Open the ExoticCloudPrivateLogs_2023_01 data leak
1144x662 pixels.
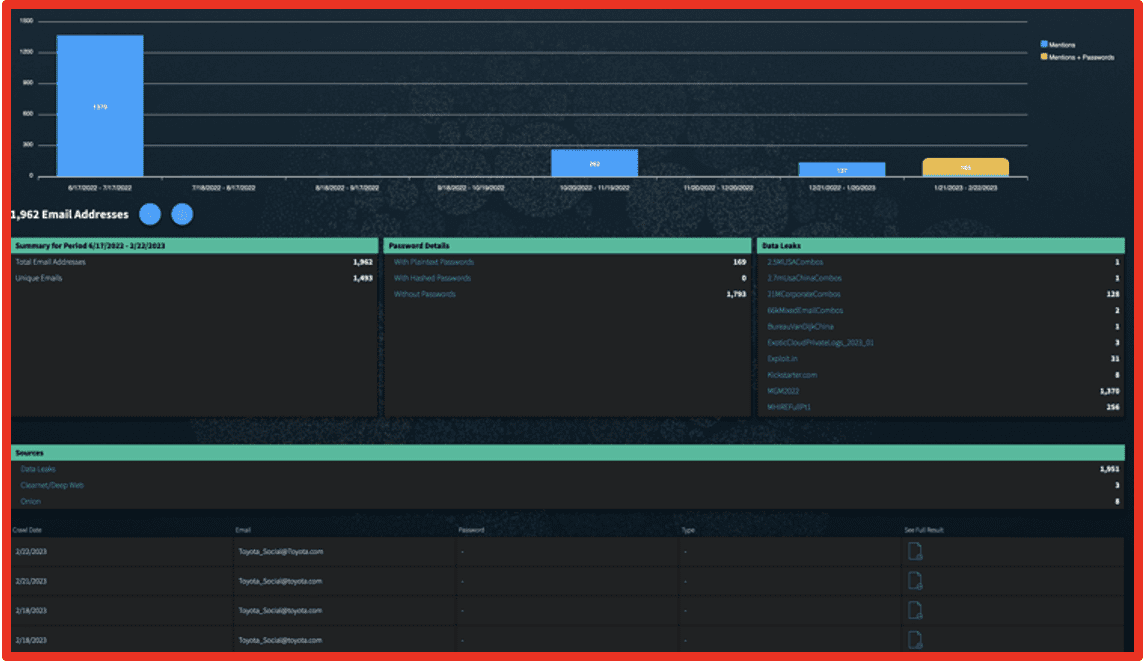click(820, 342)
